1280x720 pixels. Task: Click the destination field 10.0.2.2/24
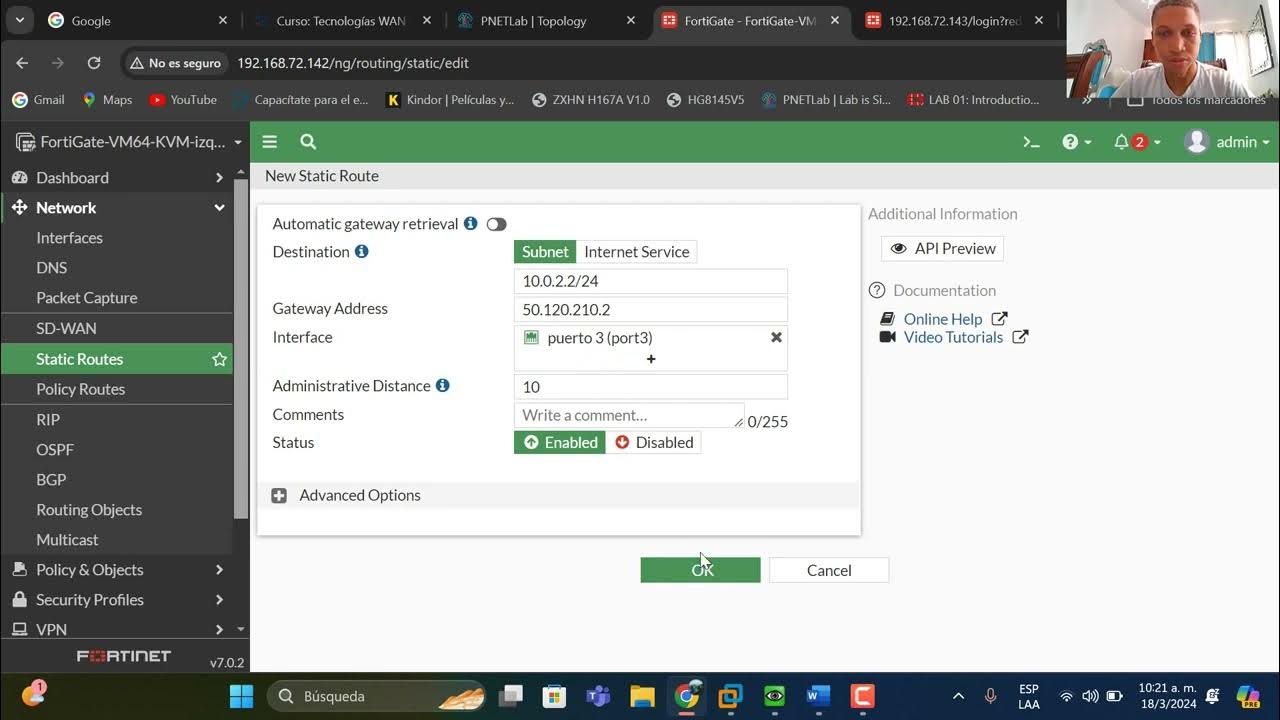point(650,281)
